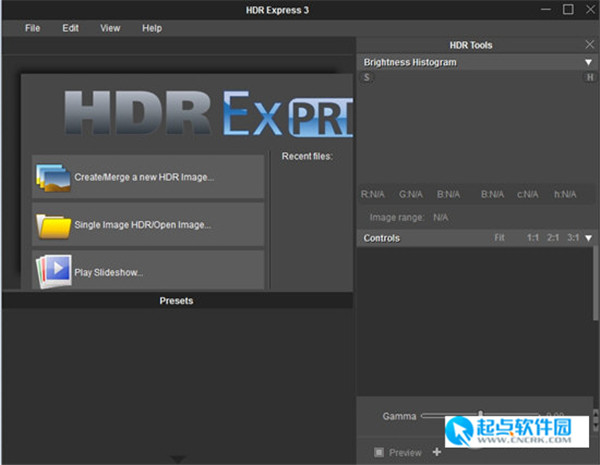Collapse the Brightness Histogram section

coord(589,62)
